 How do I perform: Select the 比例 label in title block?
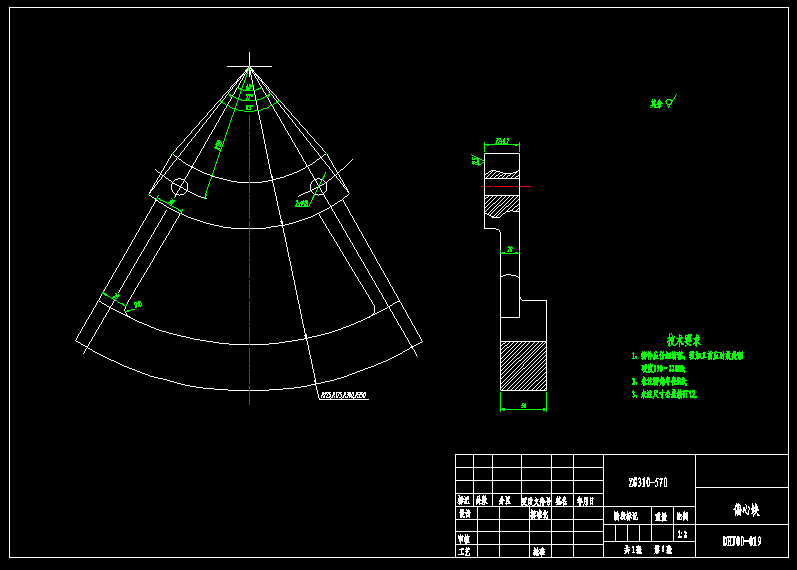coord(682,517)
